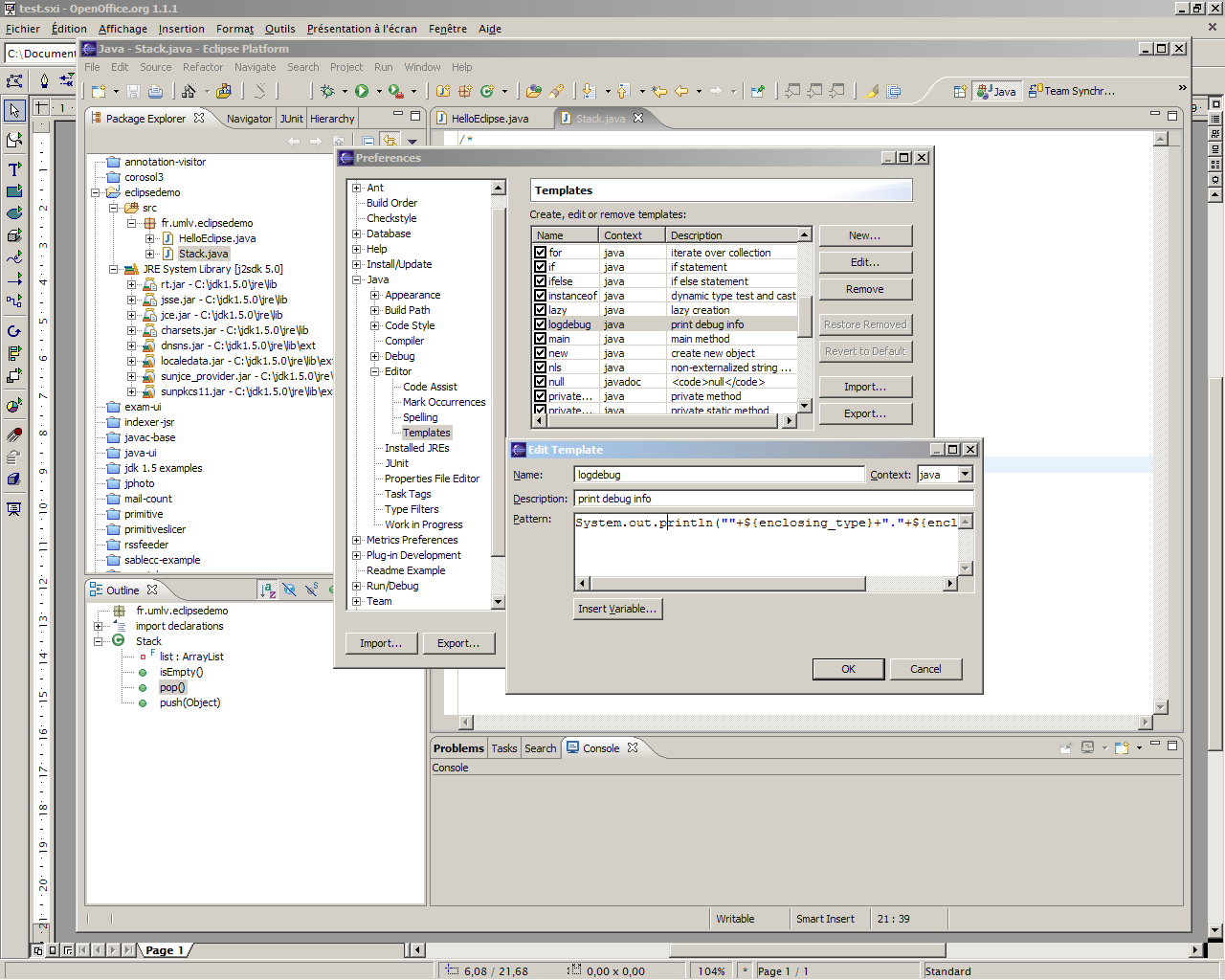Toggle the 'ifelse' template checkbox
1225x980 pixels.
coord(541,281)
